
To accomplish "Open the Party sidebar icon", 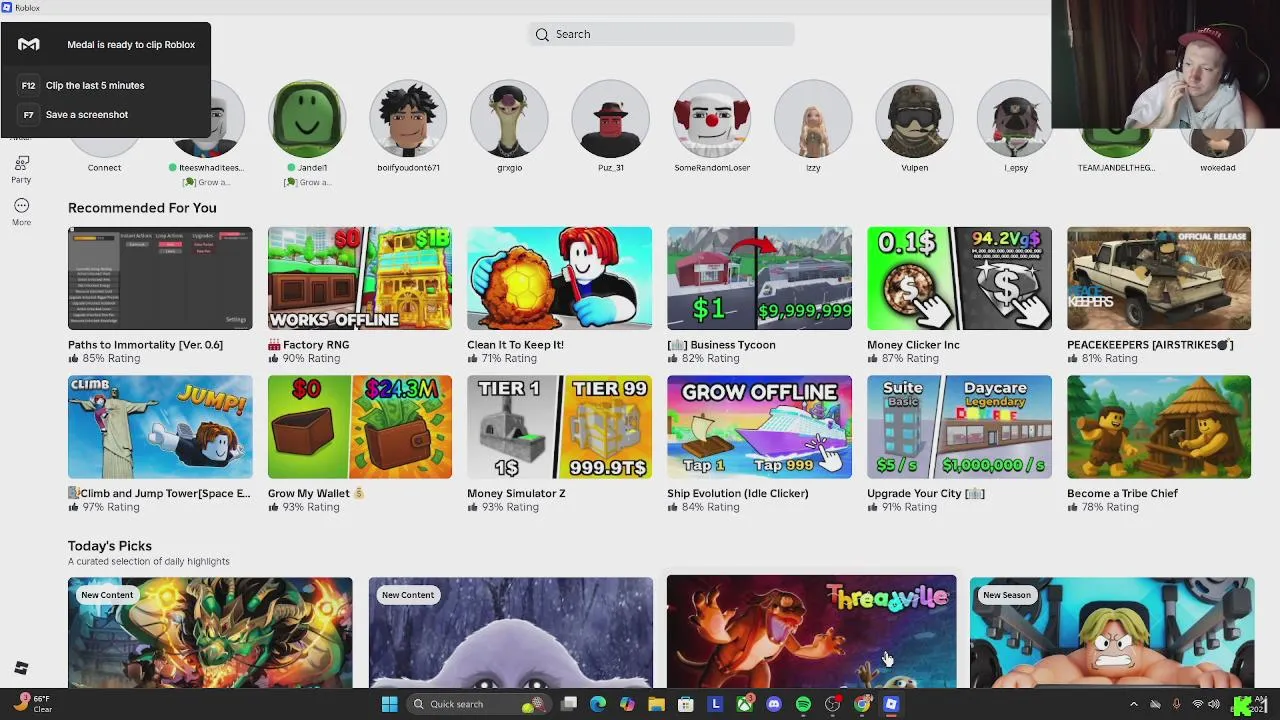I will click(21, 163).
